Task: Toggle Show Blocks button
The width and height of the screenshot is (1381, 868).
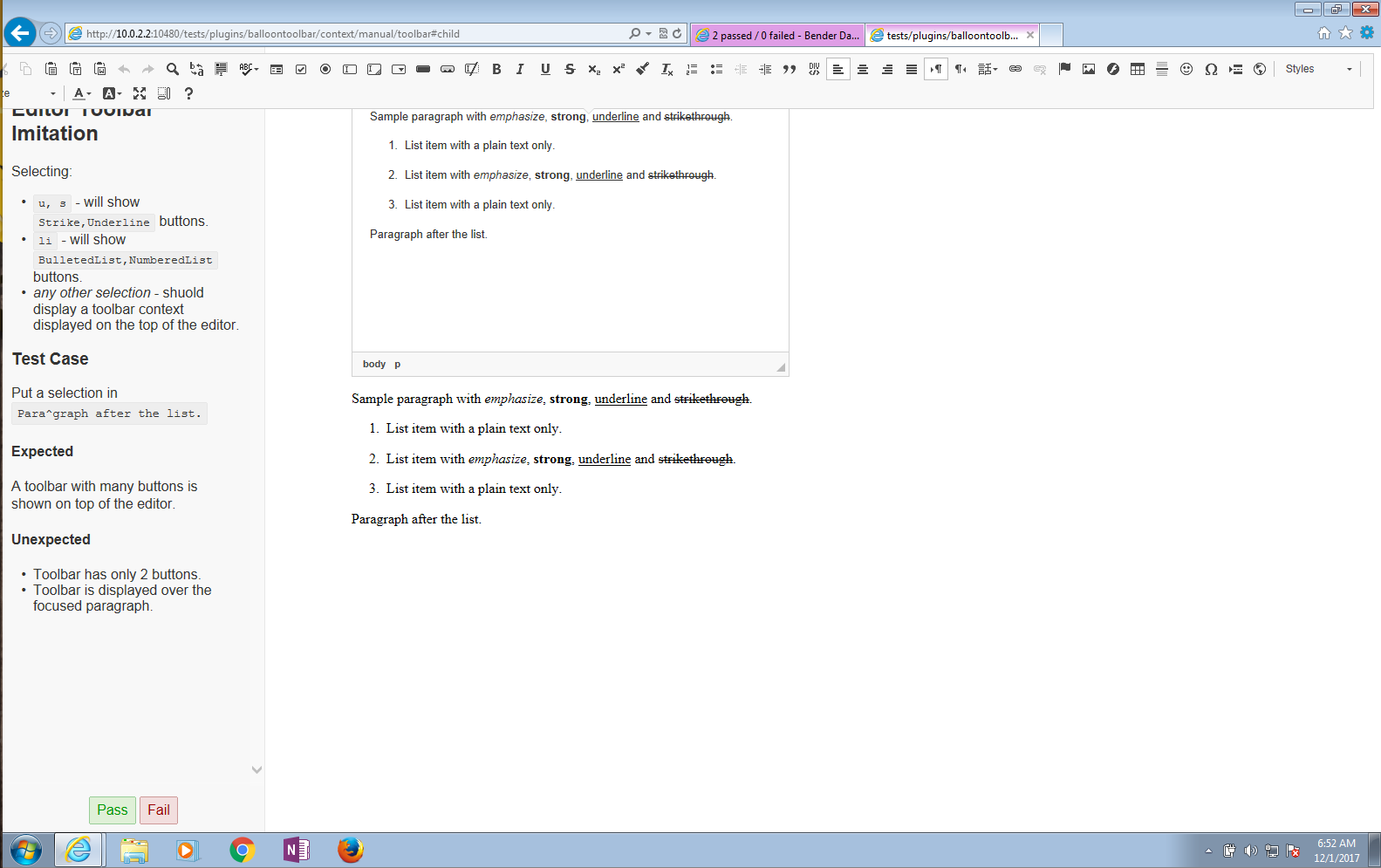Action: 164,93
